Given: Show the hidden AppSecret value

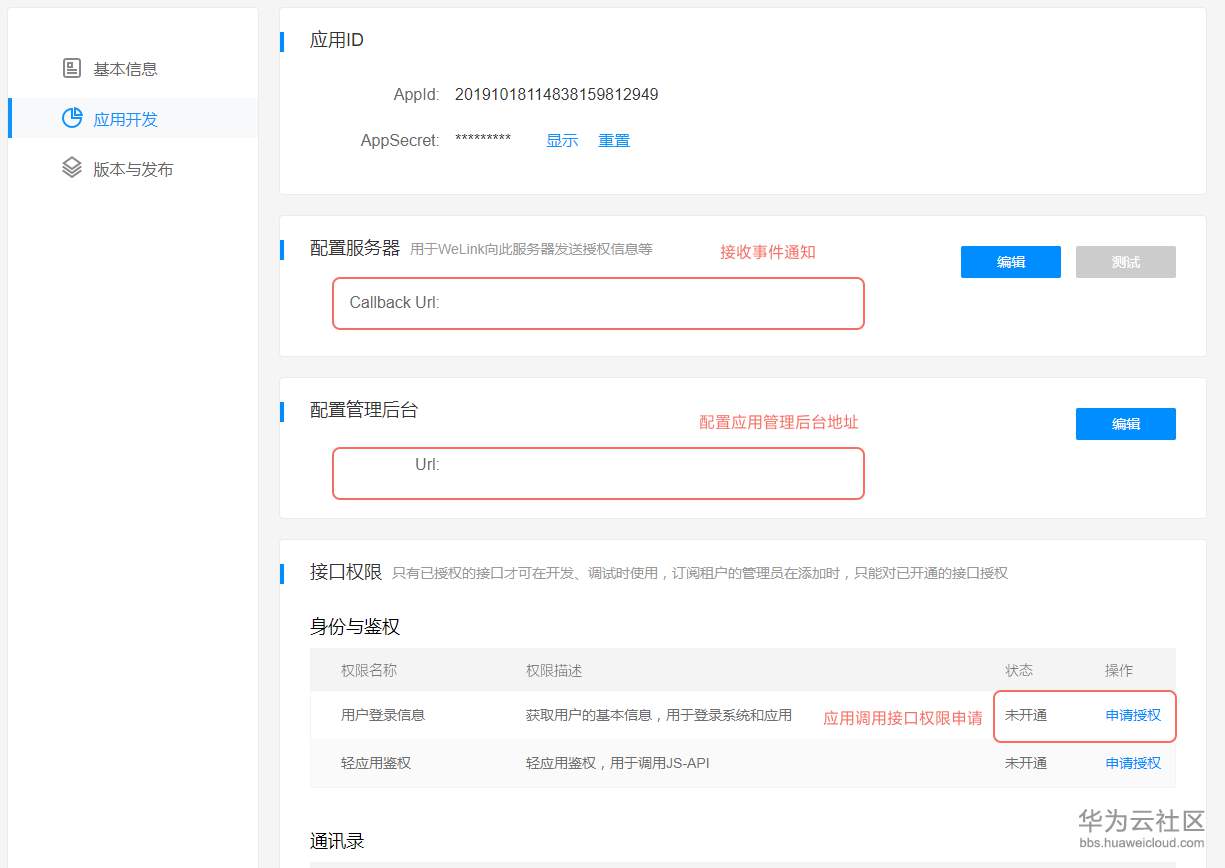Looking at the screenshot, I should pos(562,141).
